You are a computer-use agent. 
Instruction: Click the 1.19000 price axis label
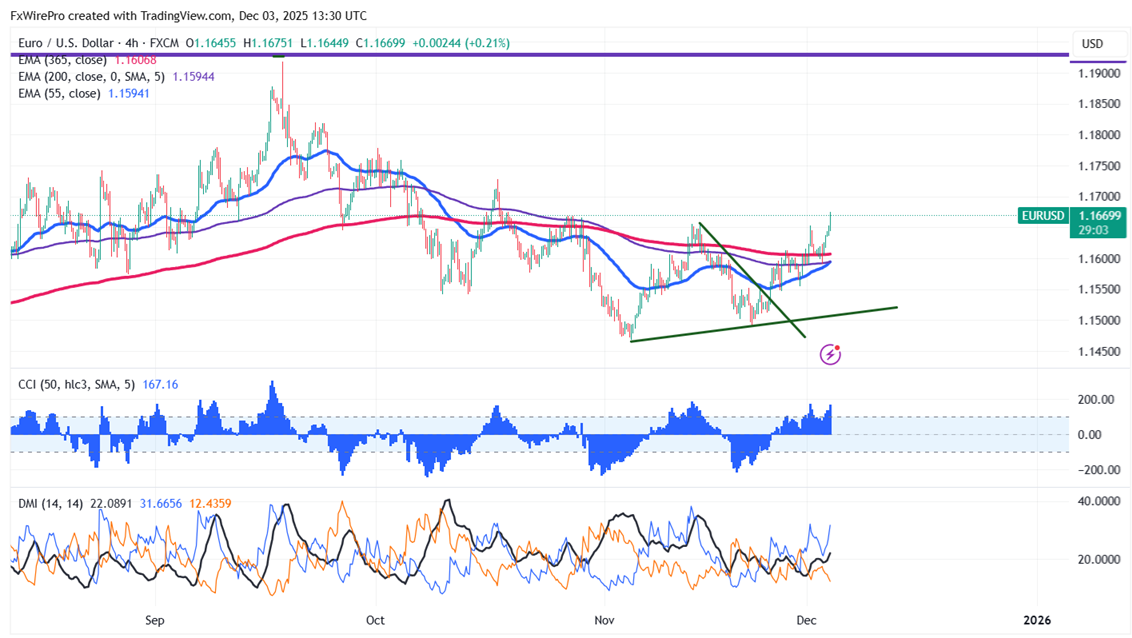(x=1099, y=74)
